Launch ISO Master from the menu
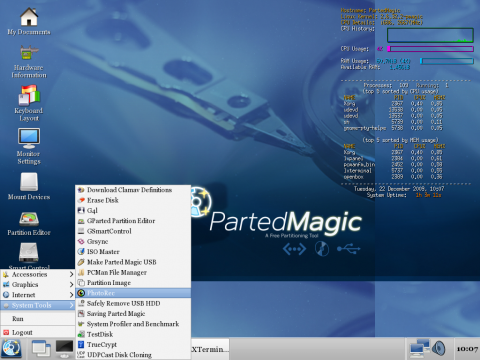480x360 pixels. [133, 252]
